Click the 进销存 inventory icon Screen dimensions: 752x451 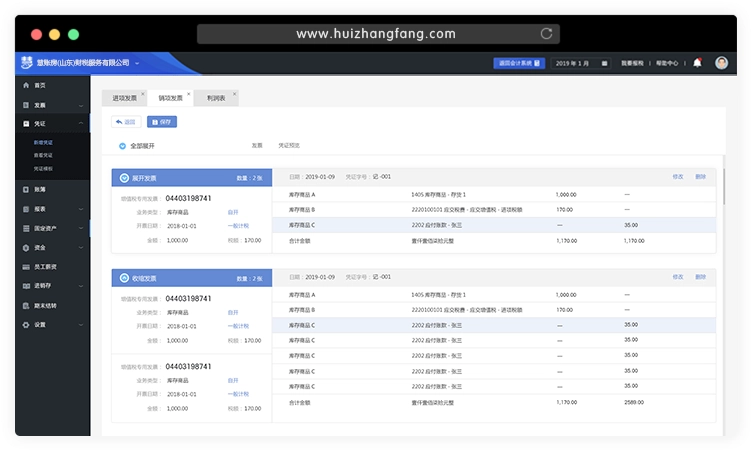26,286
